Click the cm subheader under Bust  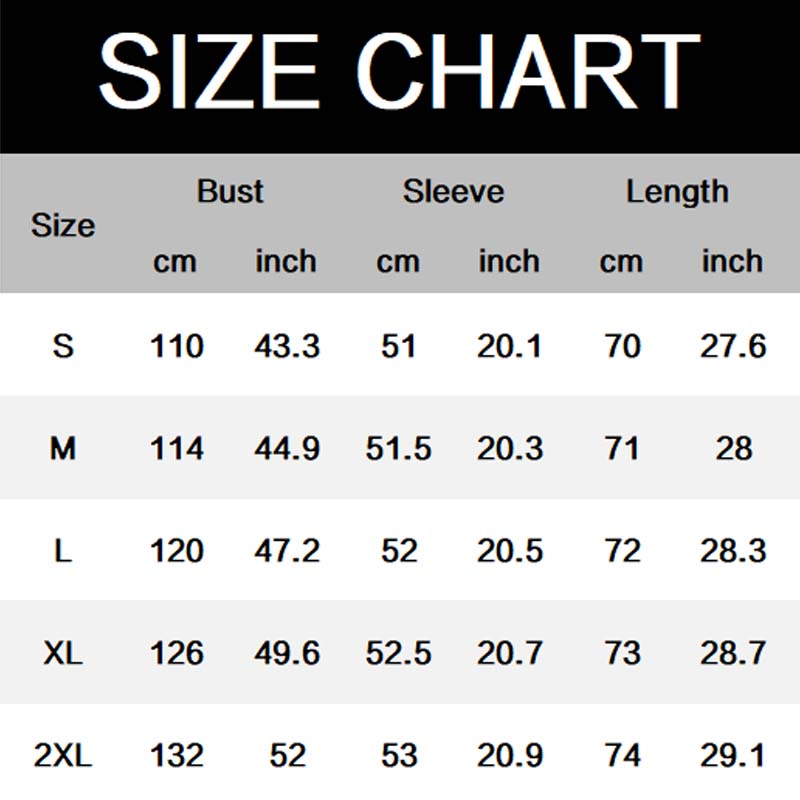click(175, 262)
